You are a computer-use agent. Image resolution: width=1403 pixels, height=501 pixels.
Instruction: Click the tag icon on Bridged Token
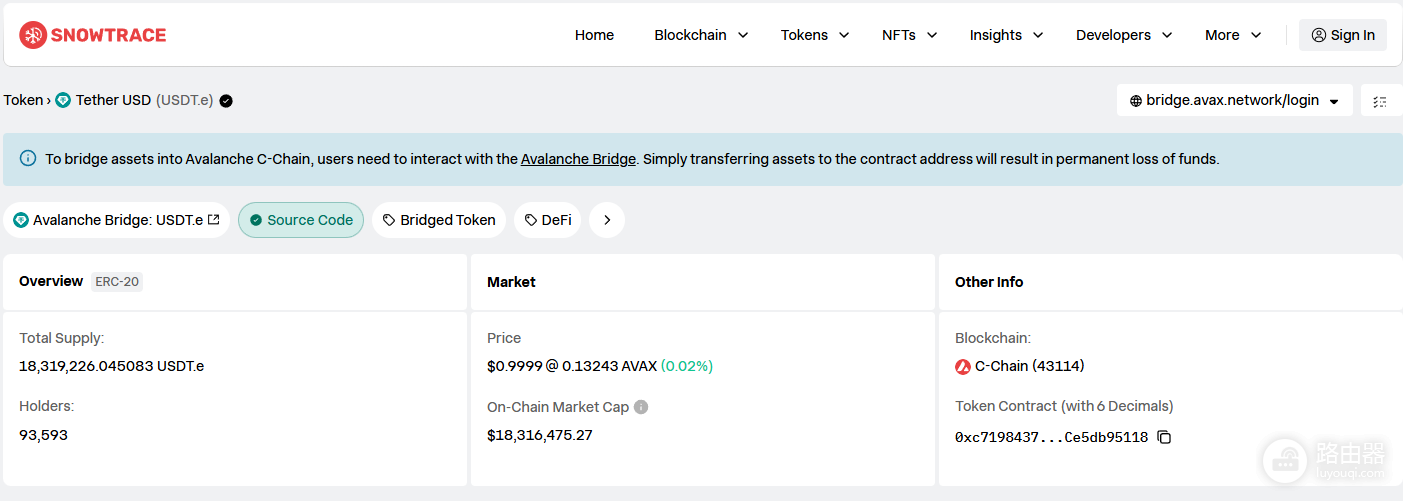pyautogui.click(x=389, y=220)
